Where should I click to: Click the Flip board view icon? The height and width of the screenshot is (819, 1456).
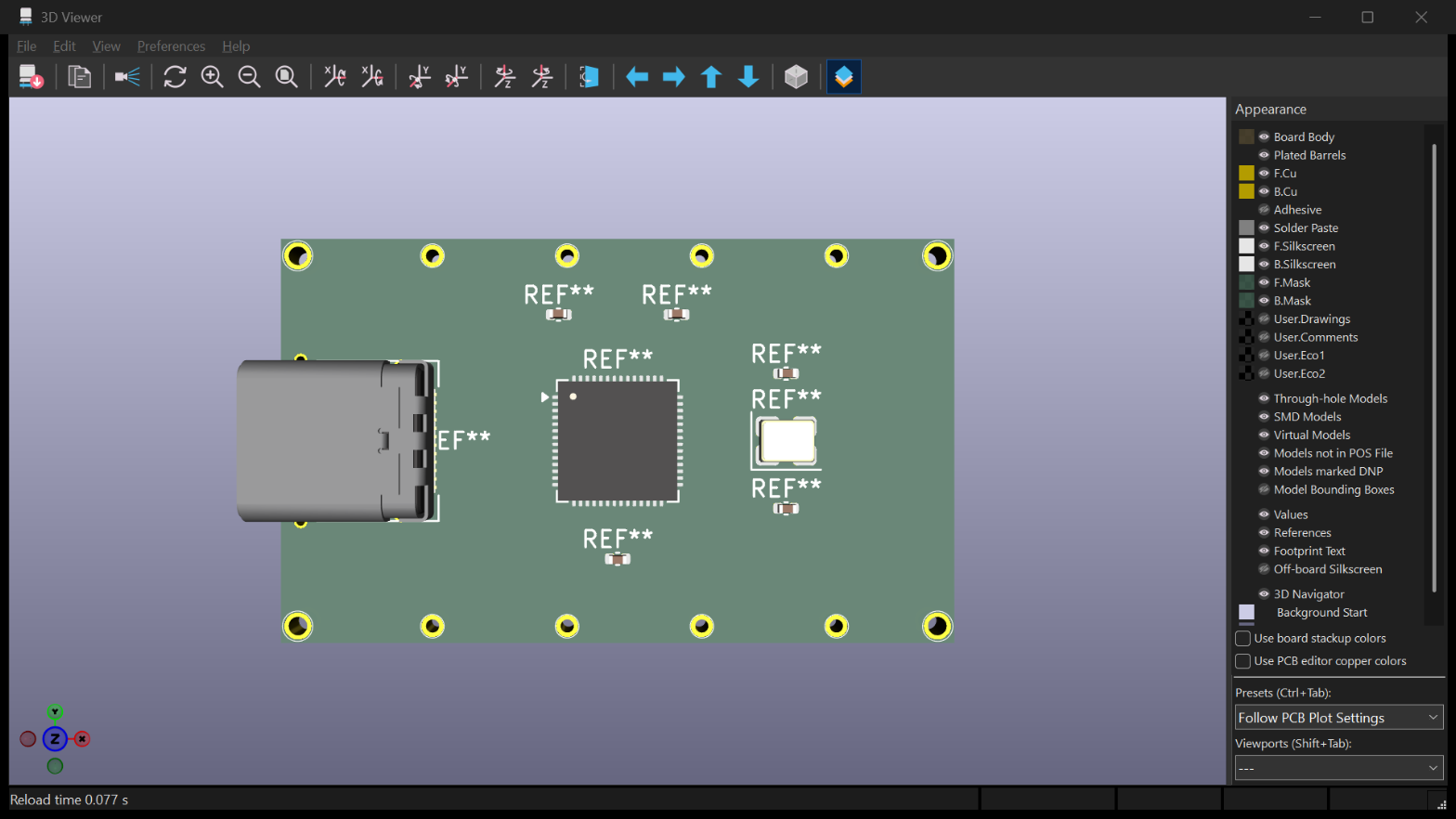pos(589,77)
